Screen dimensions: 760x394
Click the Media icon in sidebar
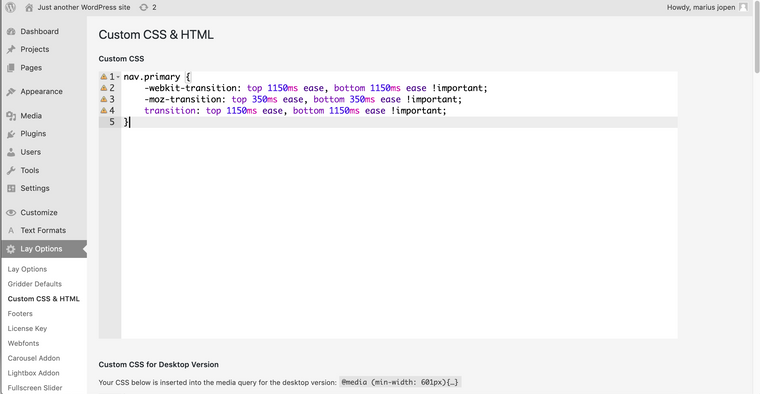point(11,116)
